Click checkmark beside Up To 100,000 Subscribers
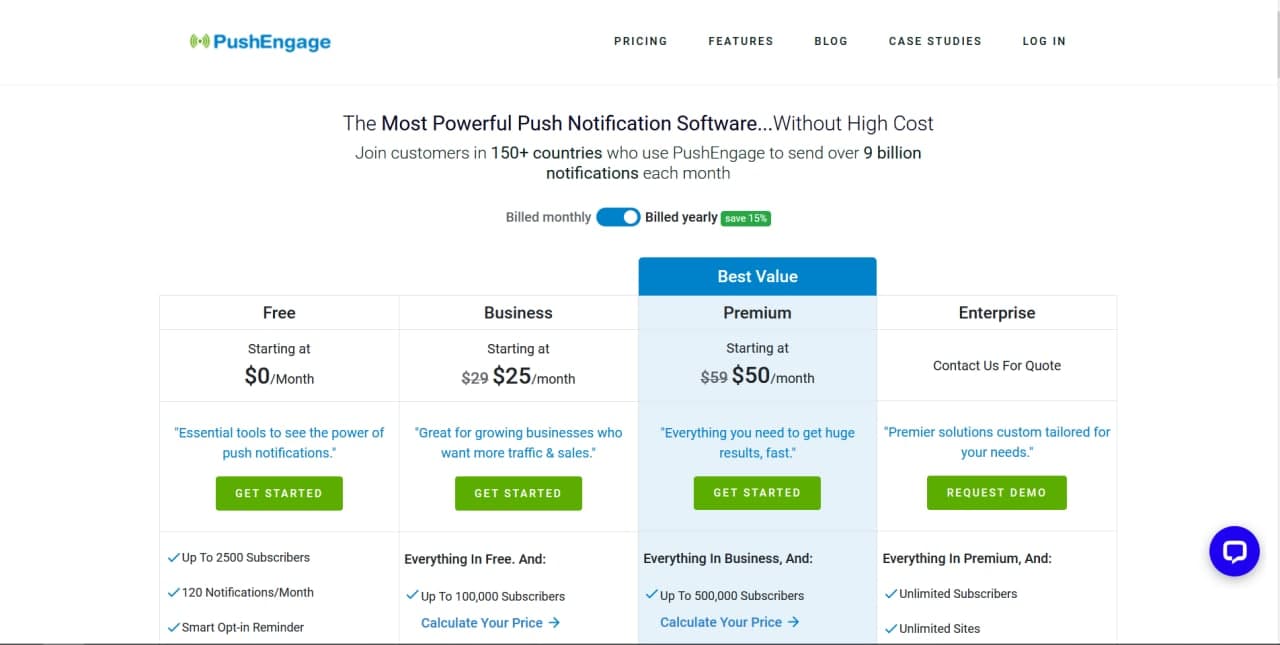This screenshot has height=645, width=1280. point(412,595)
